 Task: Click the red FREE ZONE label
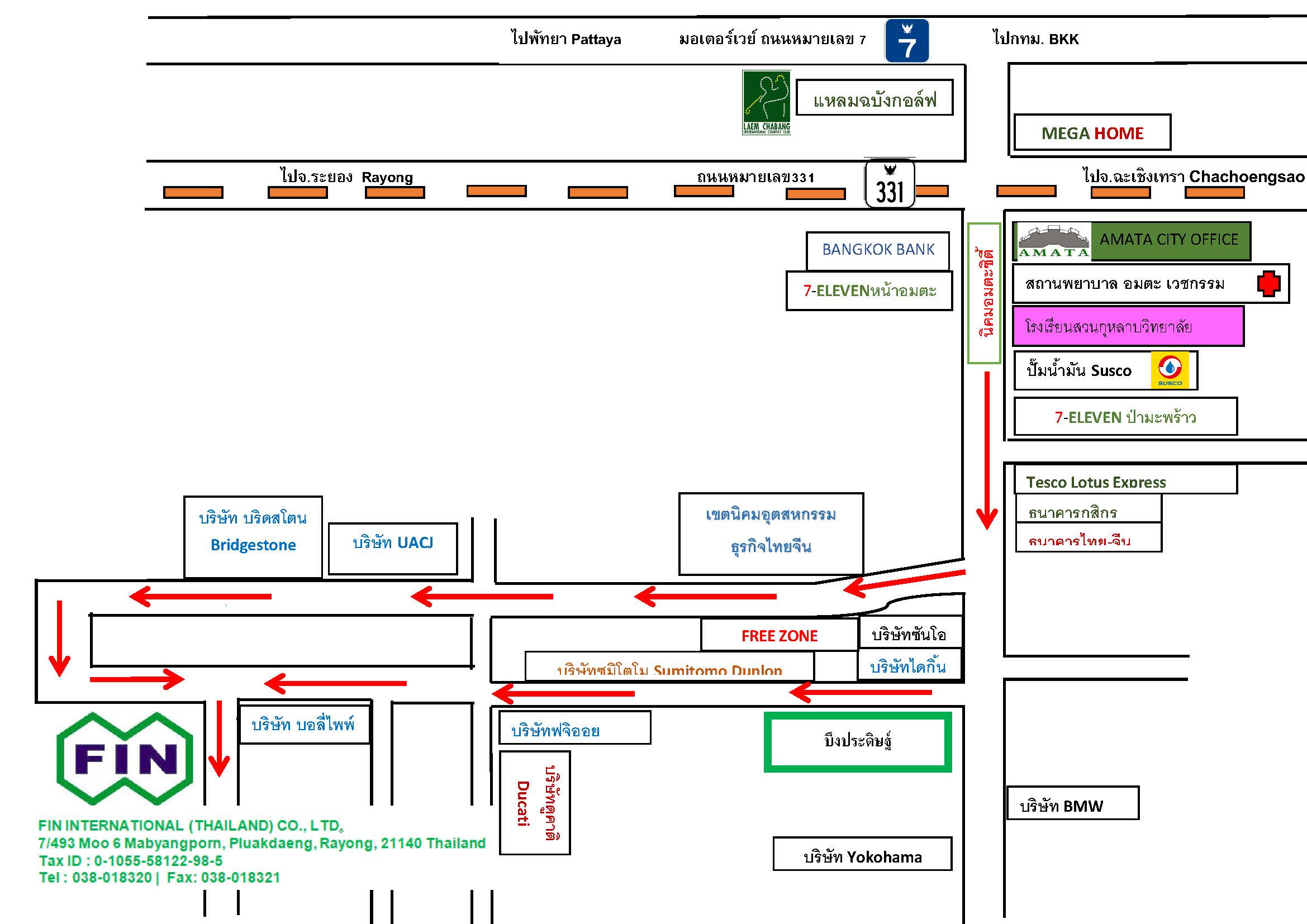pyautogui.click(x=780, y=636)
